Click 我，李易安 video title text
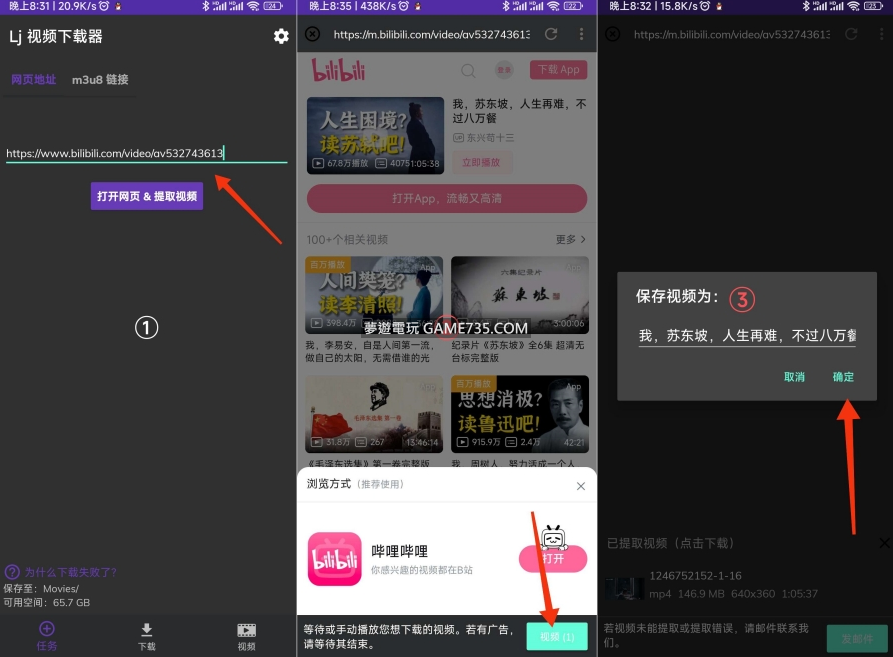 click(x=369, y=352)
